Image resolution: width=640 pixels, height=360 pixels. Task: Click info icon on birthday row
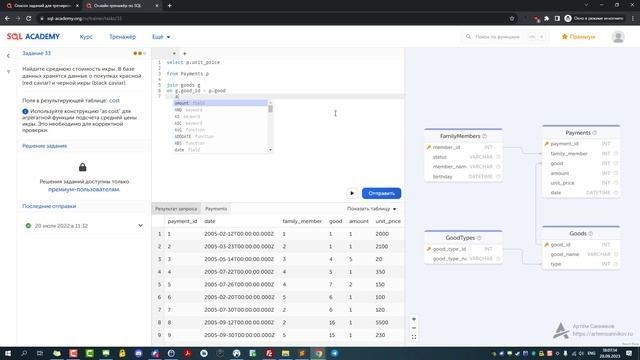tap(498, 177)
